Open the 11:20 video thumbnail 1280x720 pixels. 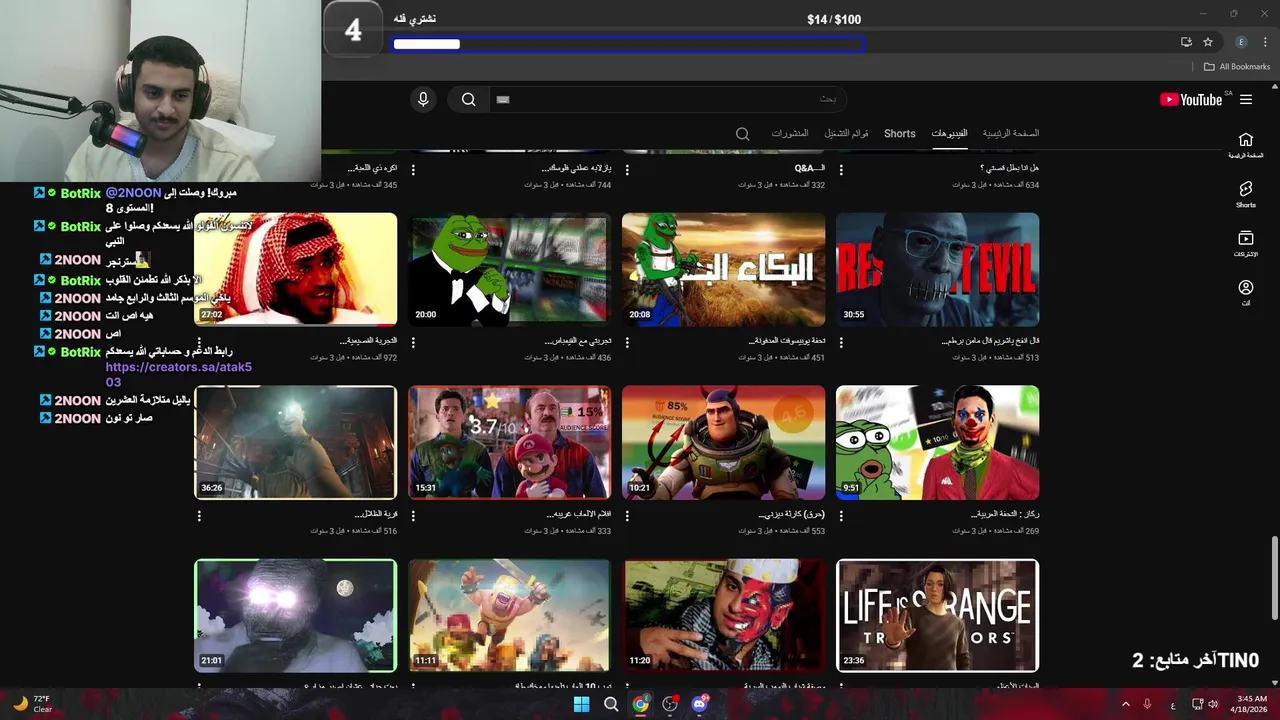pyautogui.click(x=723, y=615)
